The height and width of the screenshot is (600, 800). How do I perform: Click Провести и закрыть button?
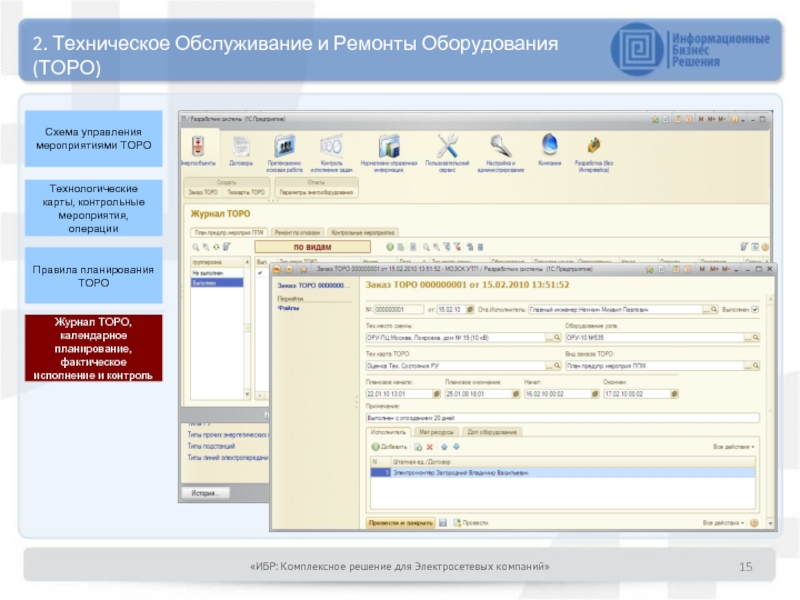click(x=401, y=522)
